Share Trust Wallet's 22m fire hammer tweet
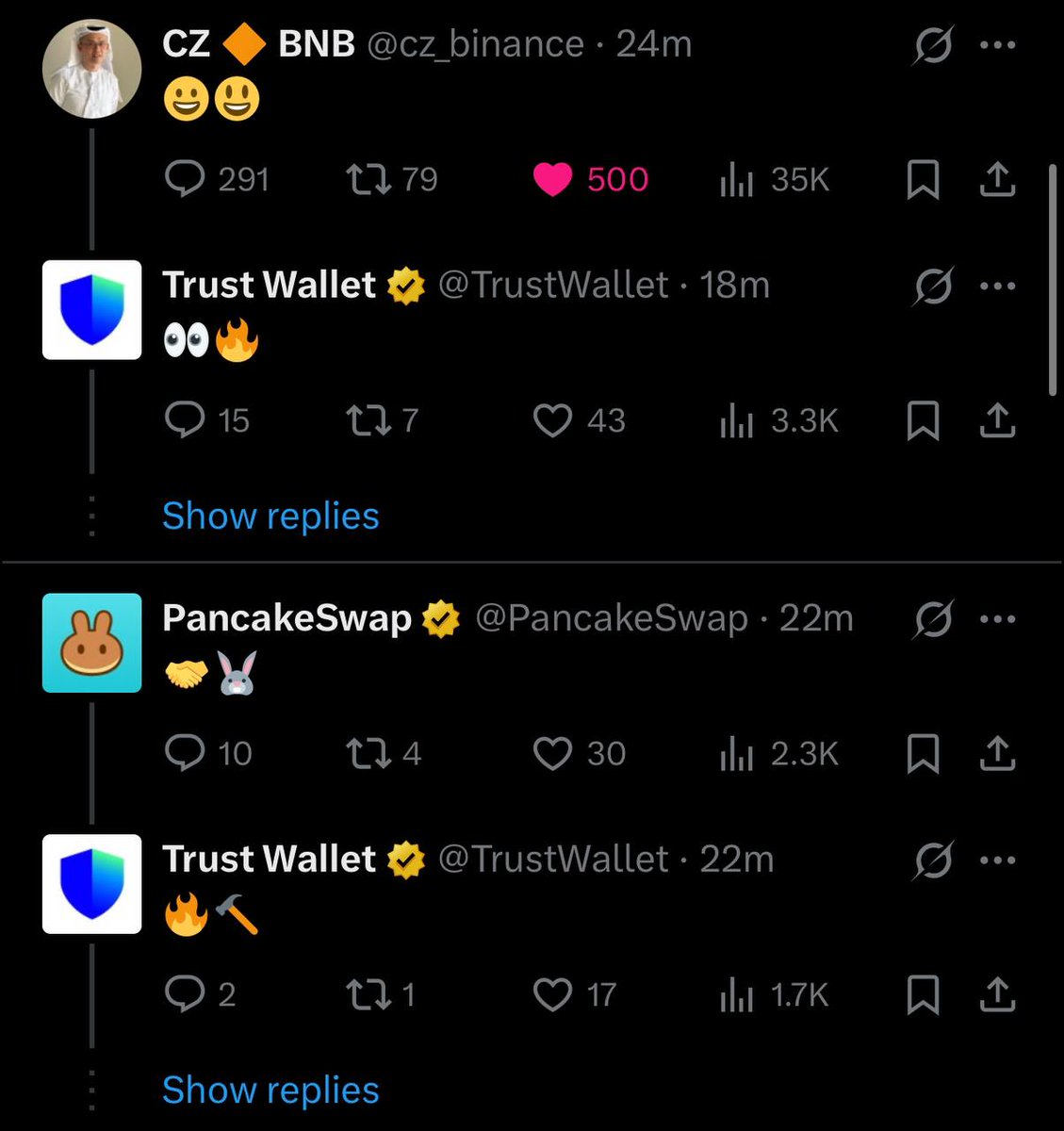Image resolution: width=1064 pixels, height=1131 pixels. 997,994
